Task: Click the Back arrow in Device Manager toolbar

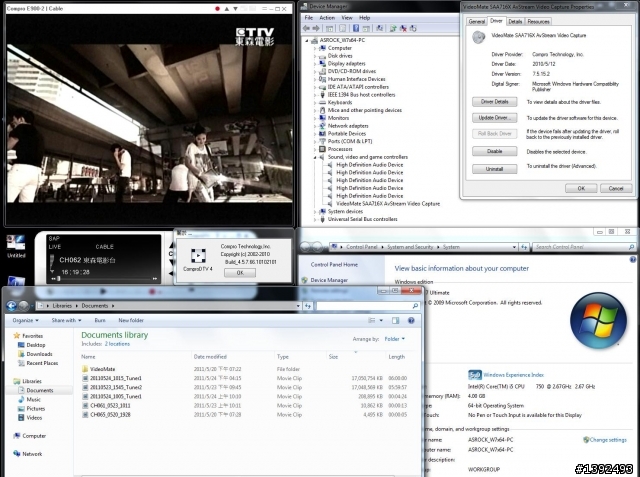Action: (x=306, y=28)
